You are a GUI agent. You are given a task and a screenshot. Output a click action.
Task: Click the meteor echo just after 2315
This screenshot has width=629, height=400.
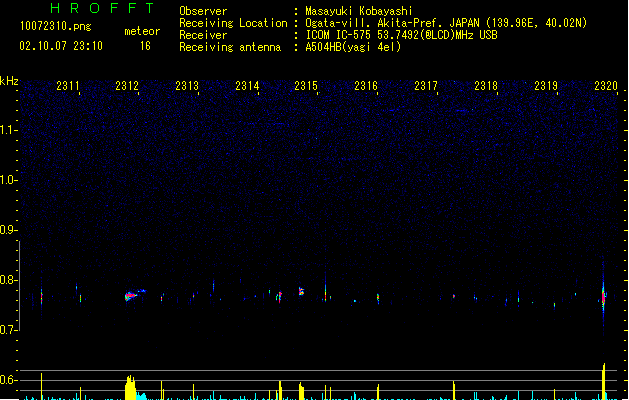[325, 292]
